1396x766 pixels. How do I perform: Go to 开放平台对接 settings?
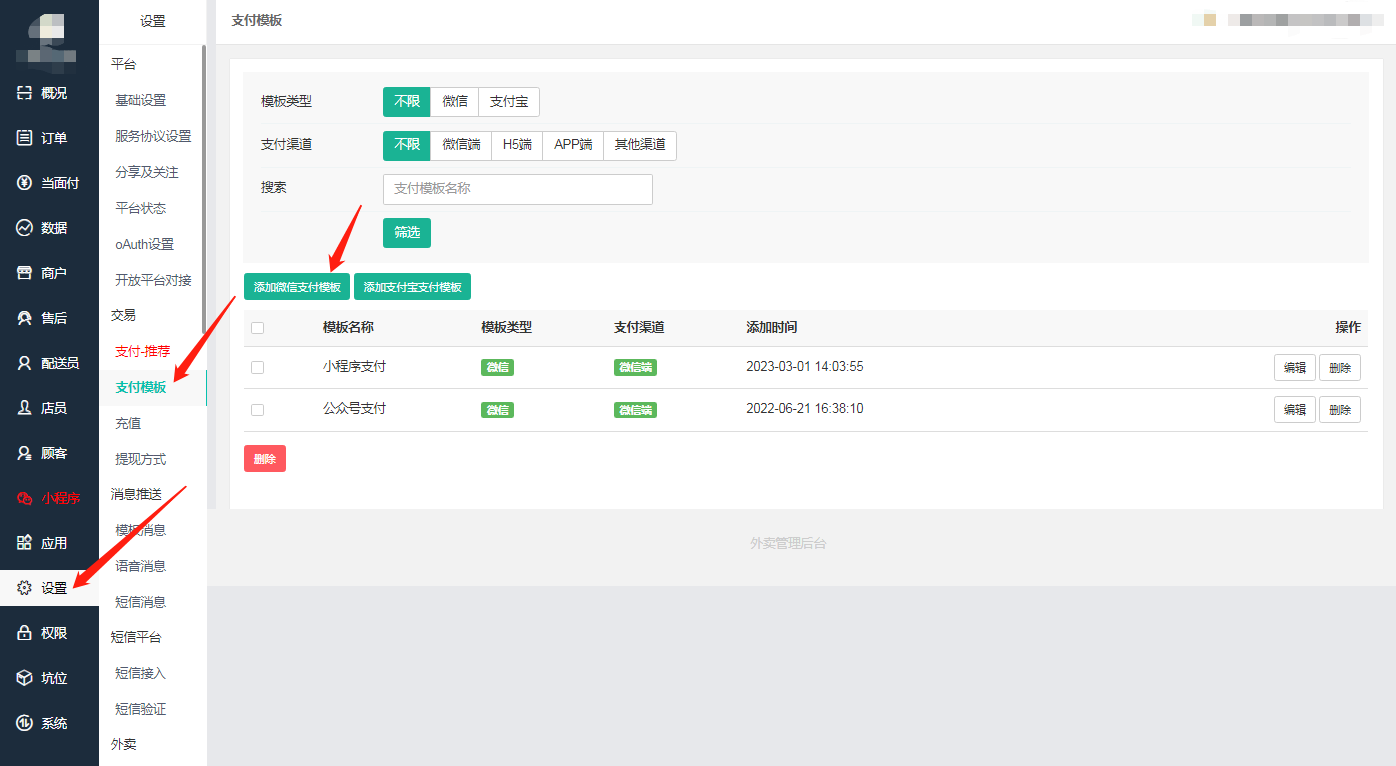(x=153, y=280)
